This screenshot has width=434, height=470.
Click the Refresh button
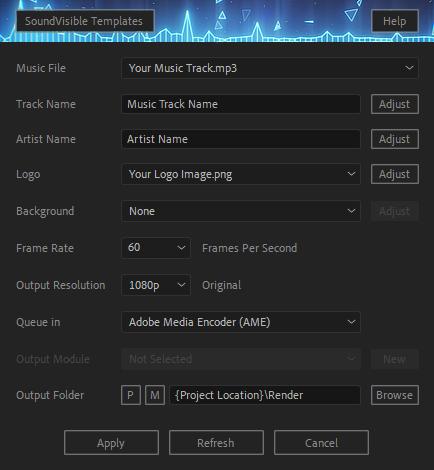pos(216,443)
